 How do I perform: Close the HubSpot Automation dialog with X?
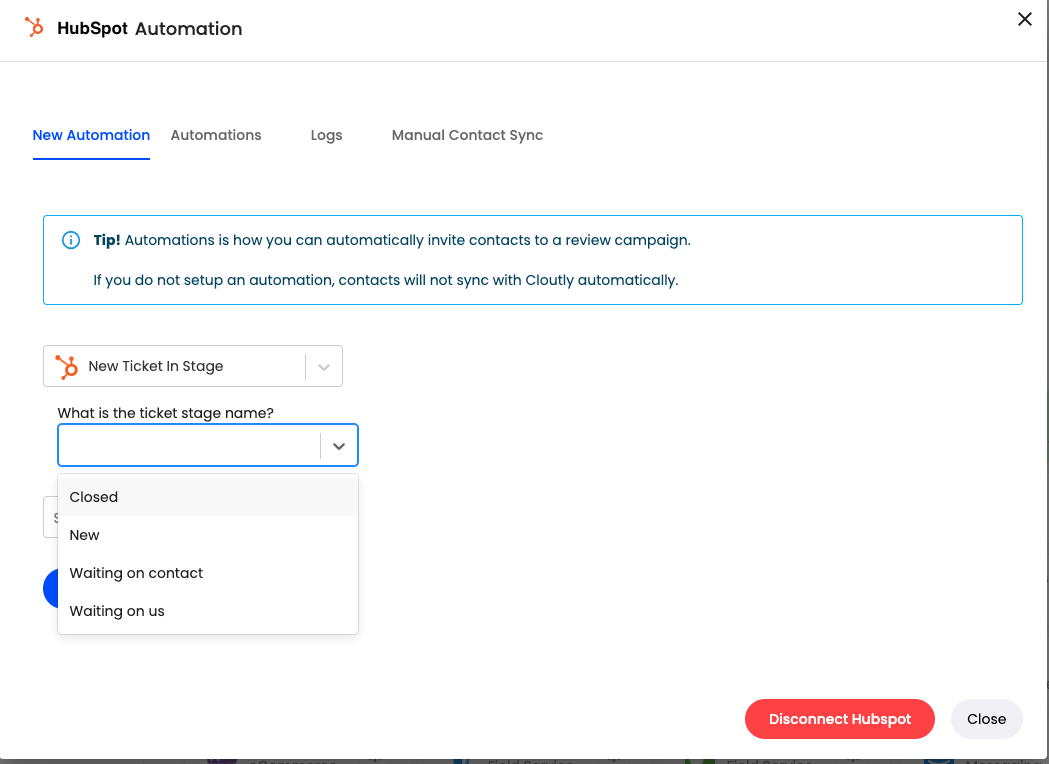1024,19
